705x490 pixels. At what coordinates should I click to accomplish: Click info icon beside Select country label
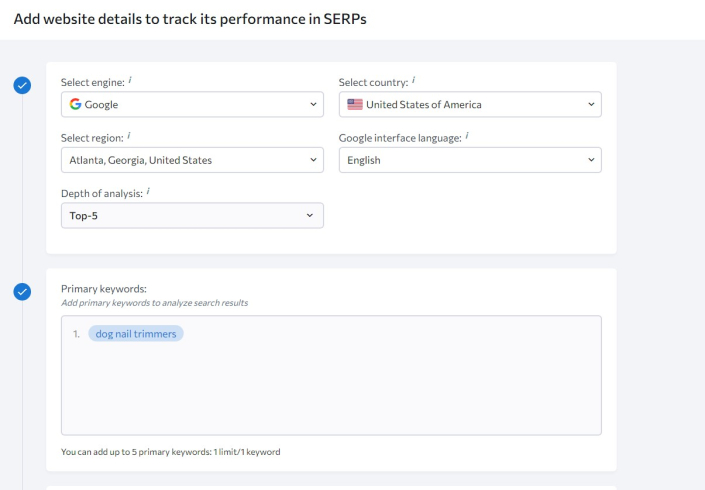coord(414,80)
